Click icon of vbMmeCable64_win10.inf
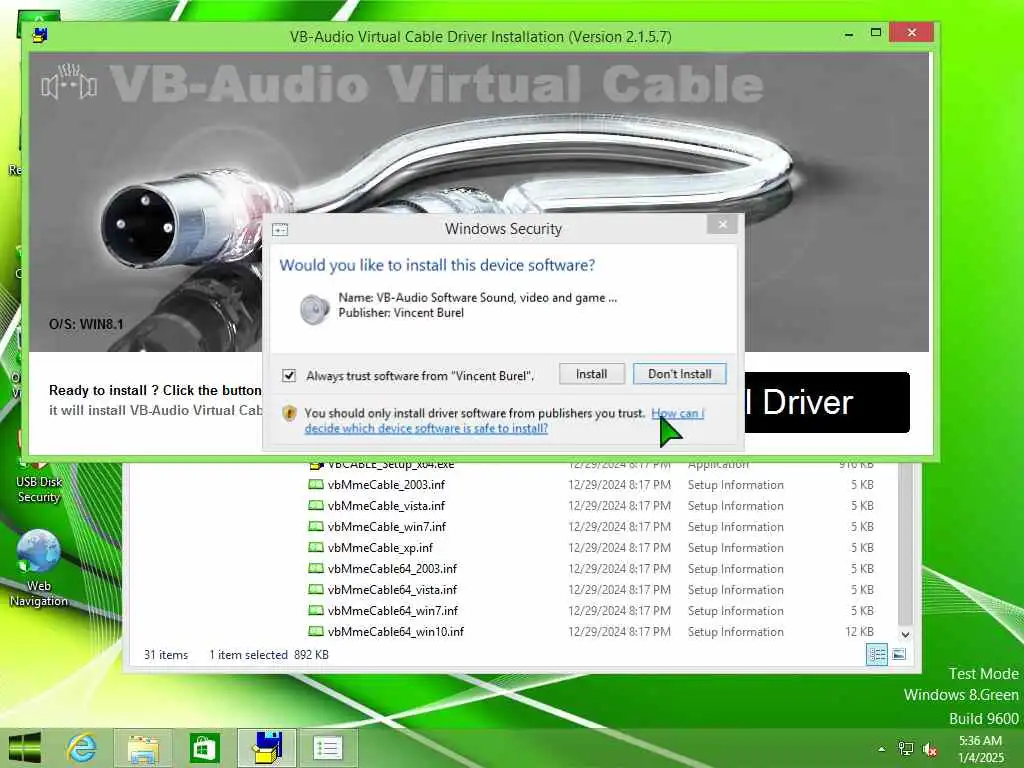The height and width of the screenshot is (768, 1024). point(316,632)
